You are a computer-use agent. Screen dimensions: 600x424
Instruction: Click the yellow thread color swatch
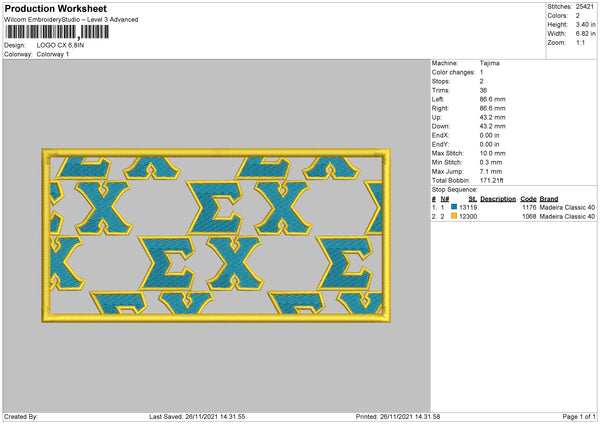(454, 216)
